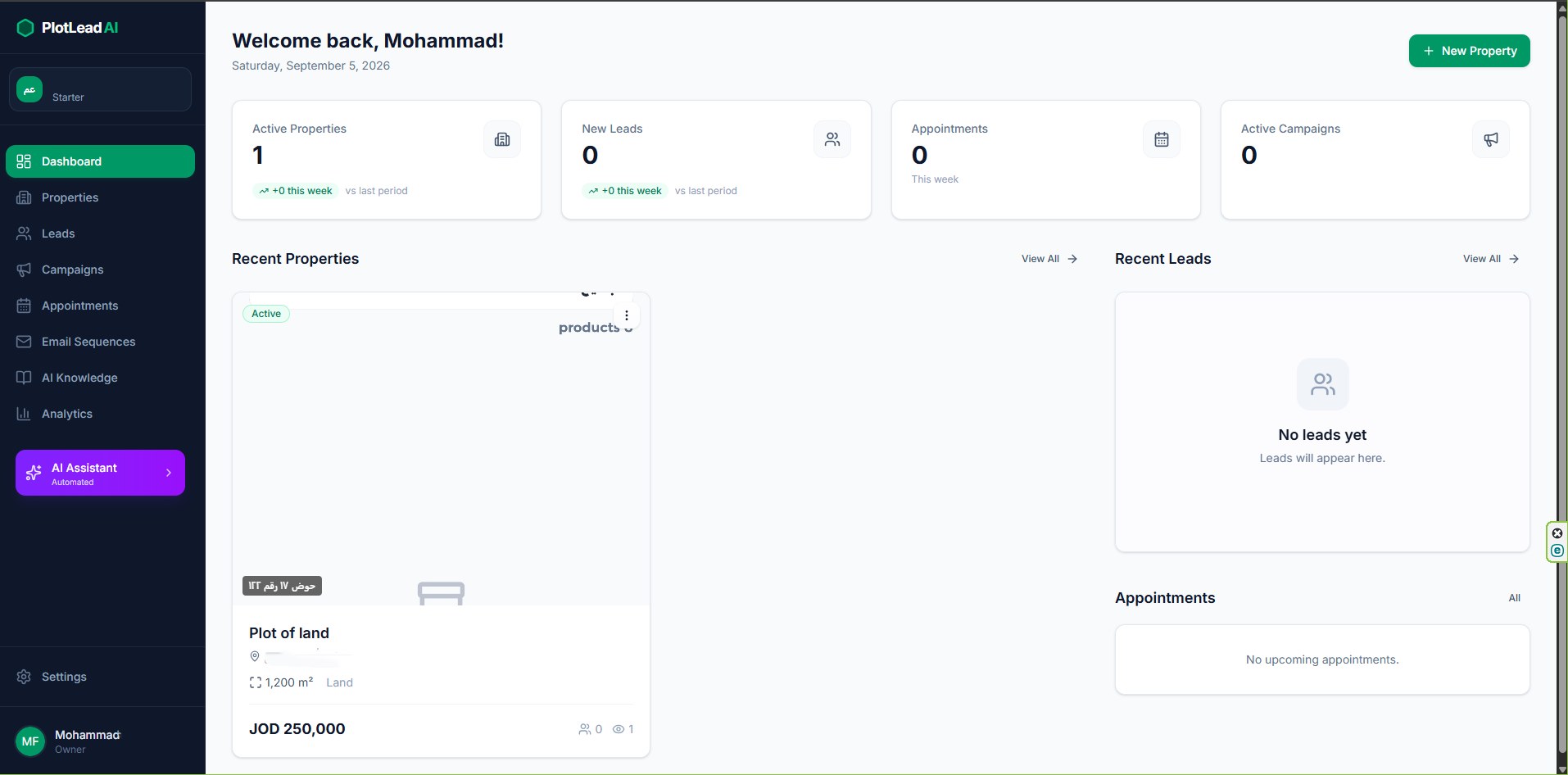Screen dimensions: 1568x775
Task: Click the PlotLead AI logo icon
Action: pos(25,28)
